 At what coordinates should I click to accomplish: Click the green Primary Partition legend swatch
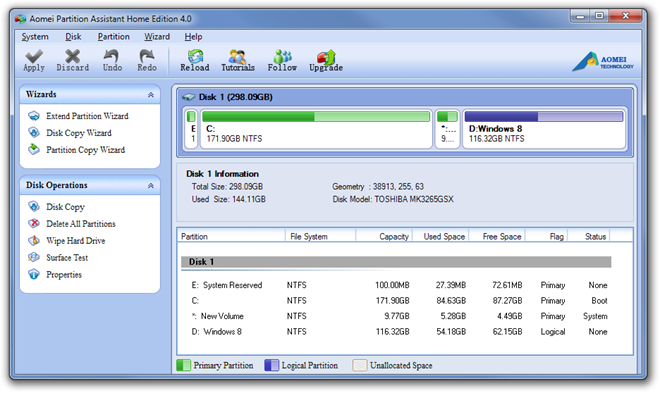(184, 365)
